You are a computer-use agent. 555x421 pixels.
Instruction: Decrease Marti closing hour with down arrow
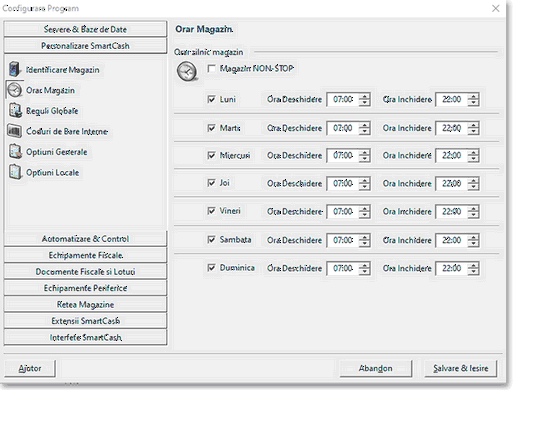point(473,131)
